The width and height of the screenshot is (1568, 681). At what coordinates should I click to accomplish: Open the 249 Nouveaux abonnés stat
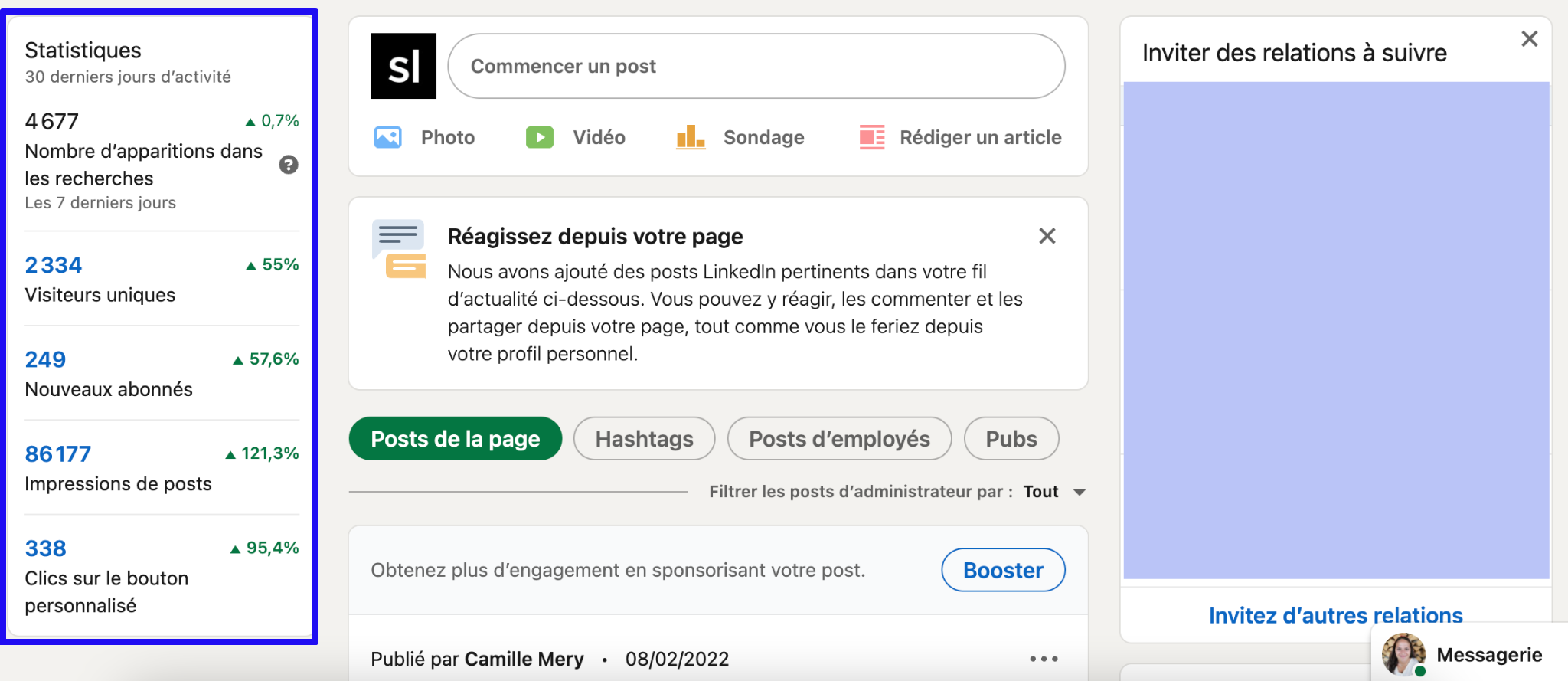pyautogui.click(x=45, y=359)
